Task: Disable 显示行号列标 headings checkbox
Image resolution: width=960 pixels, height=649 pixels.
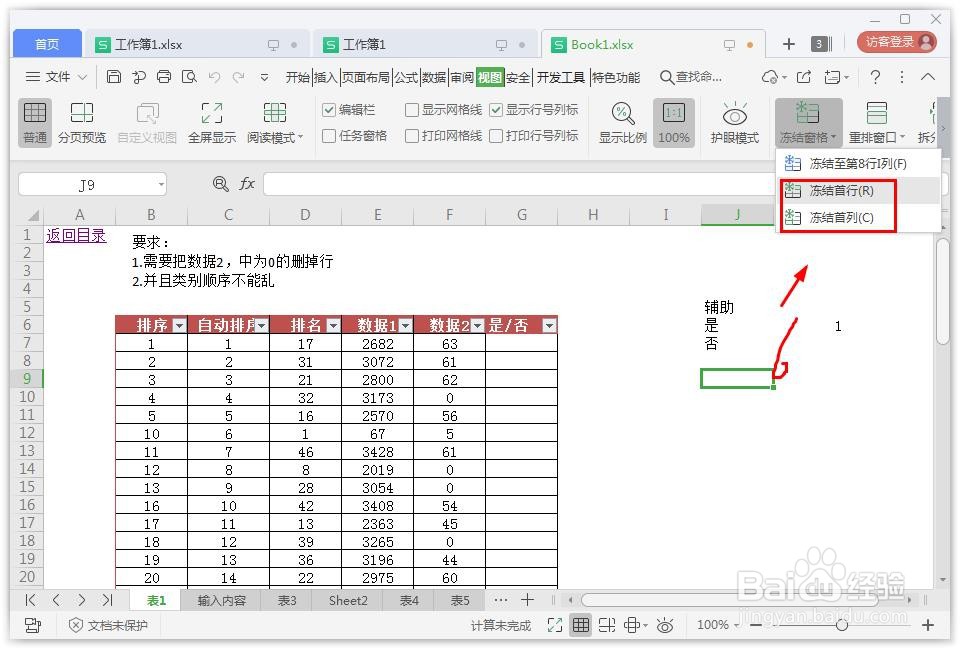Action: coord(496,110)
